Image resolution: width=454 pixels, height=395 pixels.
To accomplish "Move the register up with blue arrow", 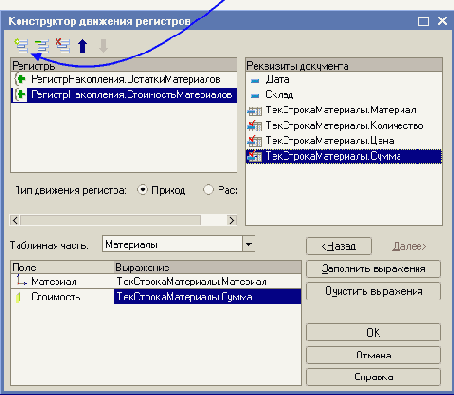I will [x=83, y=46].
